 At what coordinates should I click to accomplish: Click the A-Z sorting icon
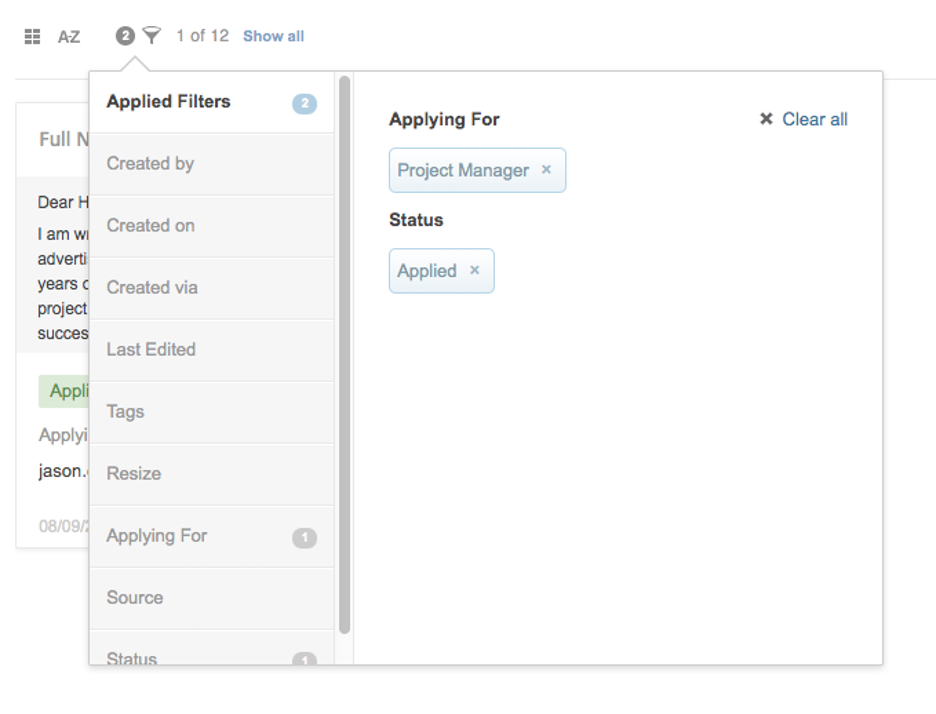tap(69, 37)
